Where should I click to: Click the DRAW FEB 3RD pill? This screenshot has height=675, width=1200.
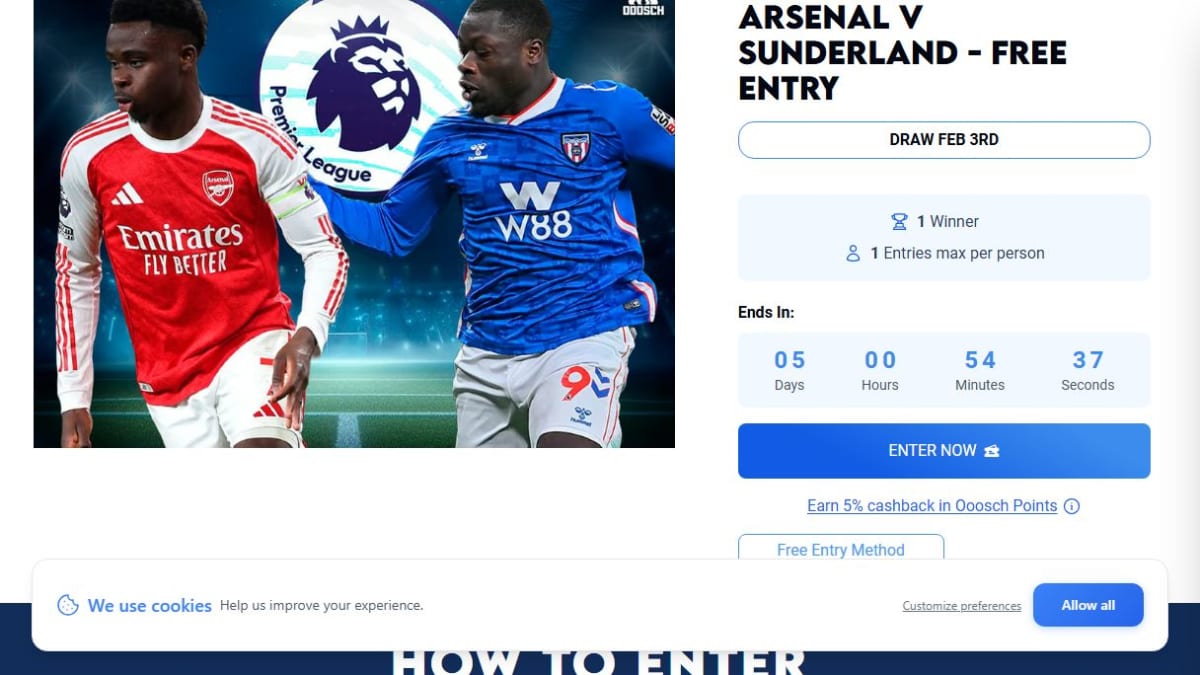pyautogui.click(x=944, y=140)
